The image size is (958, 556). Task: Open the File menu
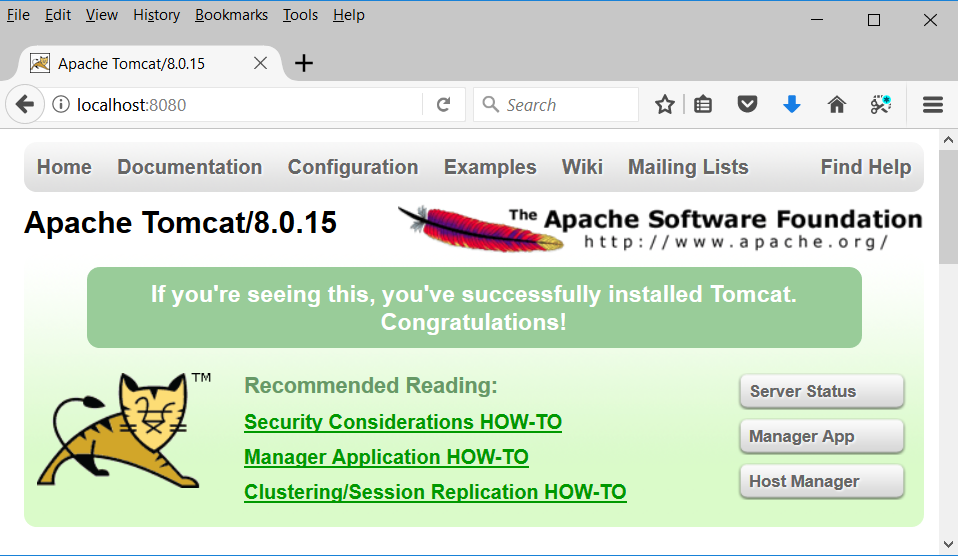(x=18, y=15)
